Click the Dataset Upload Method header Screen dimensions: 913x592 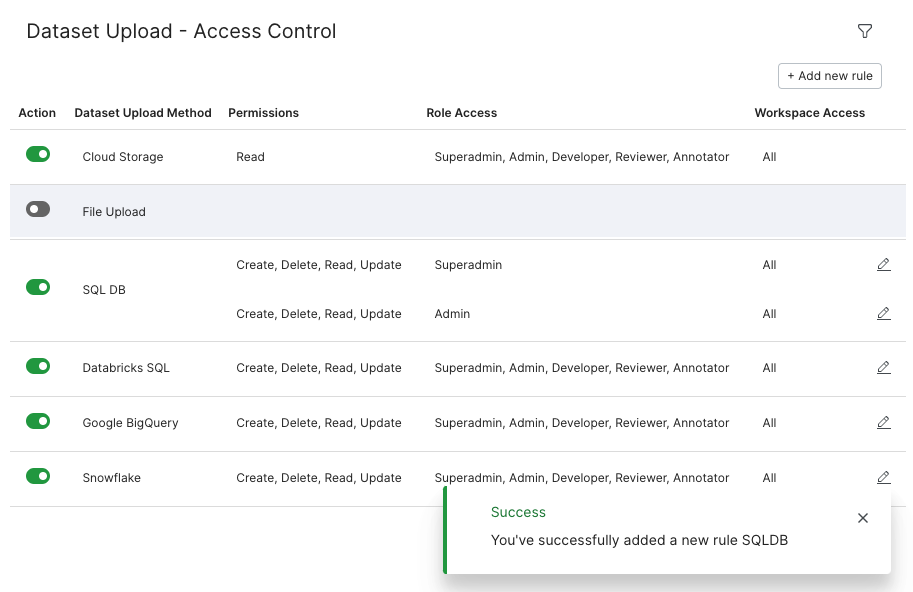(x=143, y=113)
